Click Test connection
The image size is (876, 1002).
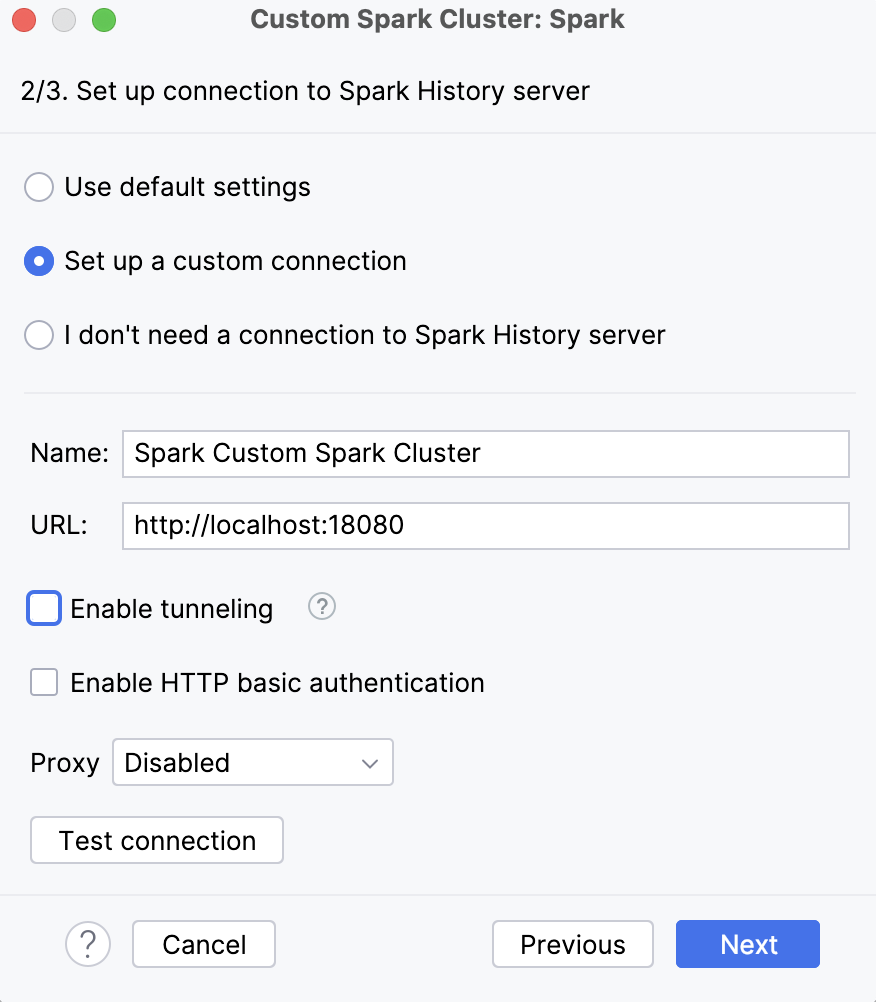156,840
